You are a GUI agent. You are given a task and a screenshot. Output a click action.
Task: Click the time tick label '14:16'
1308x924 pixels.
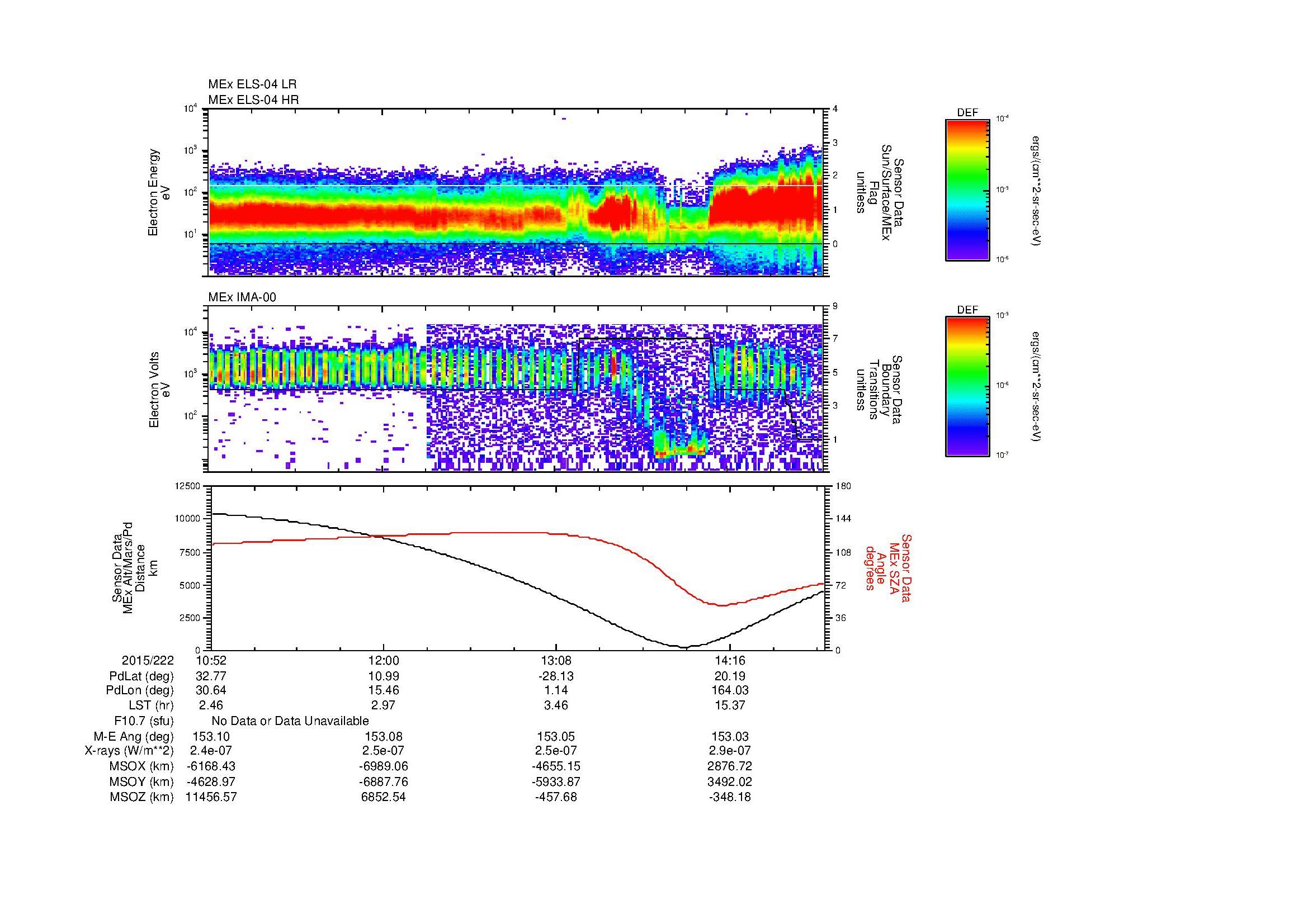click(x=730, y=661)
